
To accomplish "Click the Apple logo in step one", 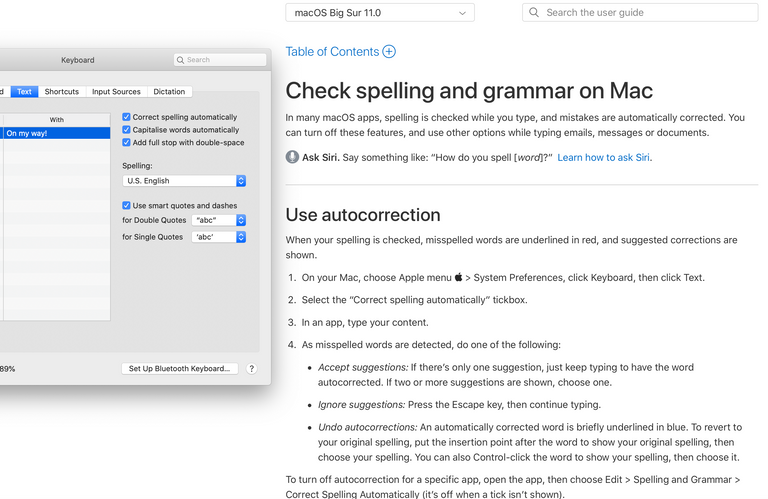I will [458, 277].
